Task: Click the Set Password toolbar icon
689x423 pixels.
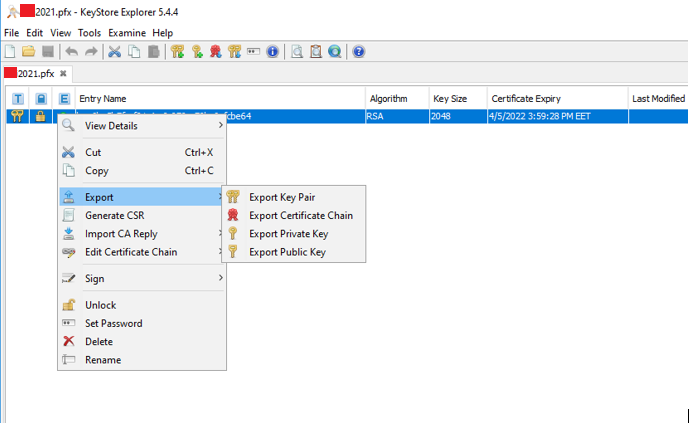Action: [x=253, y=51]
